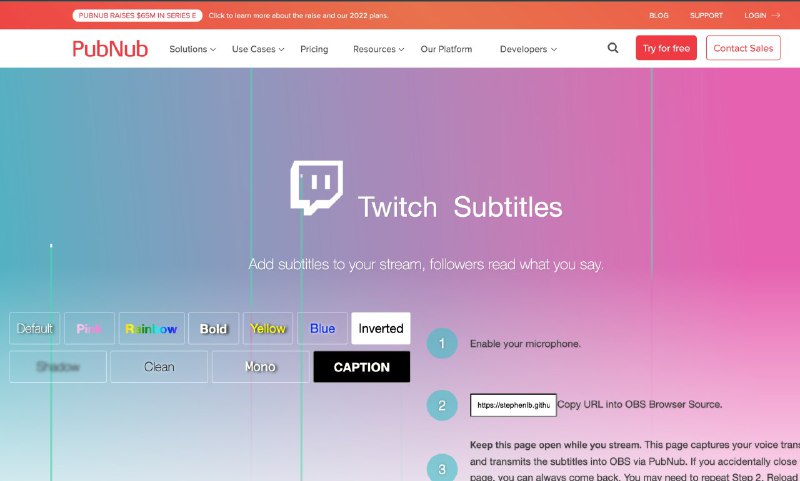Click the OBS browser source URL field
This screenshot has height=481, width=800.
click(513, 405)
